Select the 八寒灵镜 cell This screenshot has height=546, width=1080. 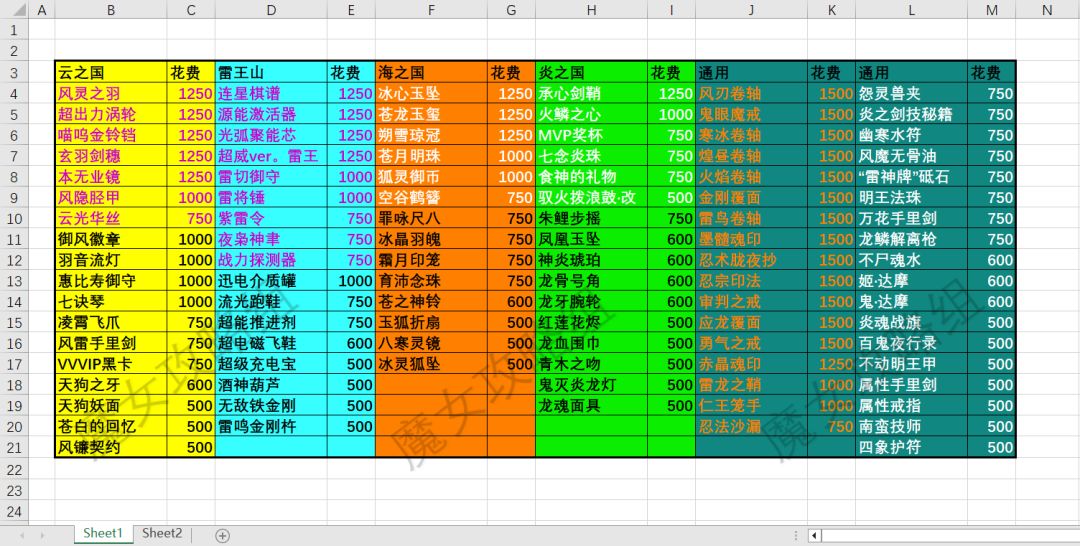(x=431, y=343)
